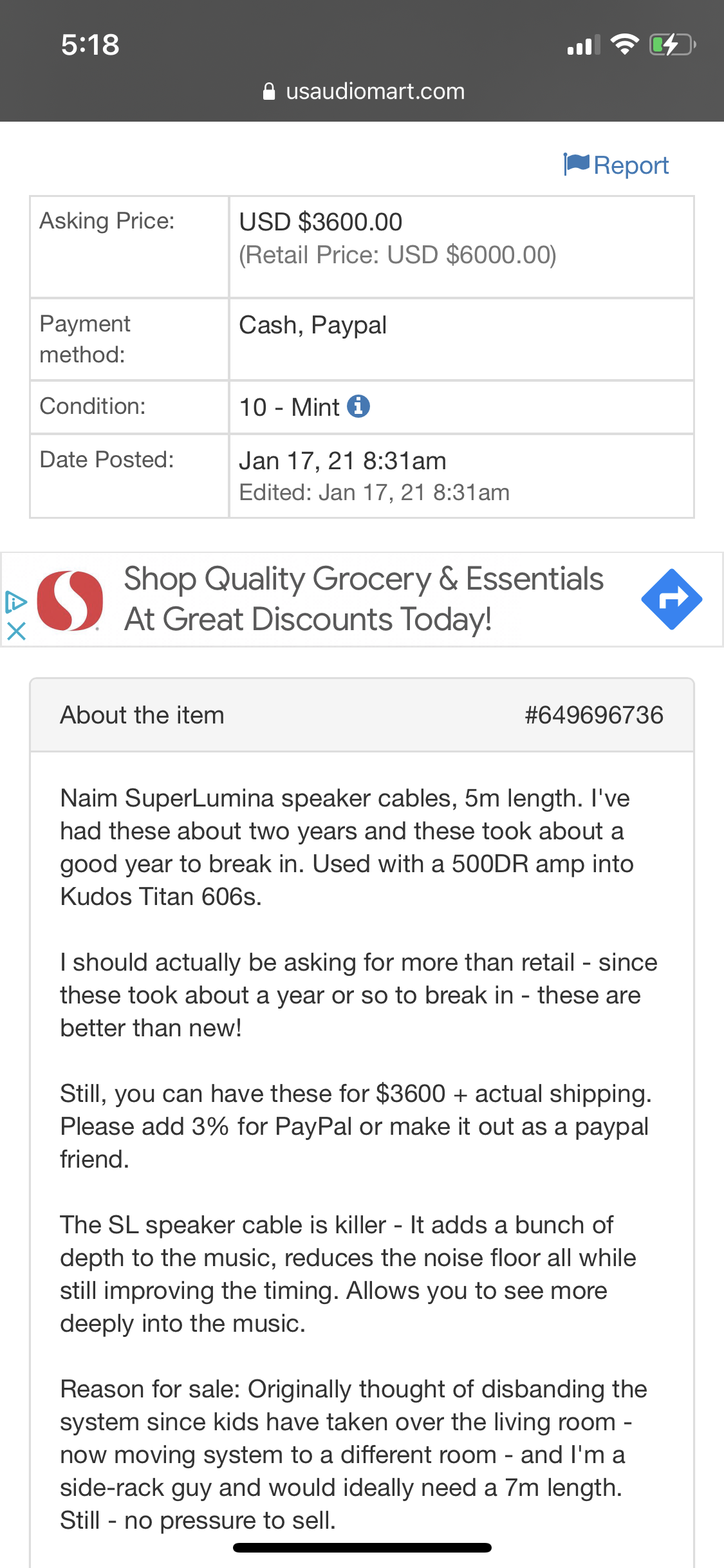The image size is (724, 1568).
Task: Tap the Cash, Paypal payment method value
Action: [313, 325]
